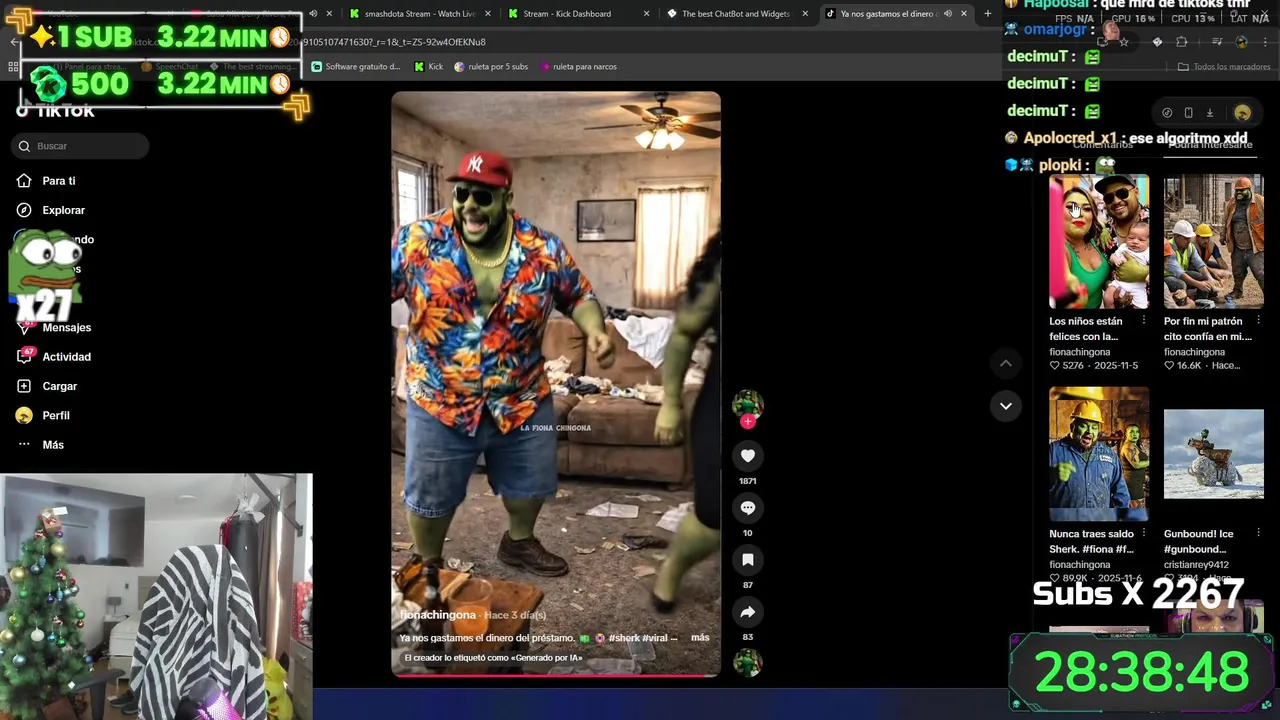The width and height of the screenshot is (1280, 720).
Task: Open the Perfil page
Action: 44,415
